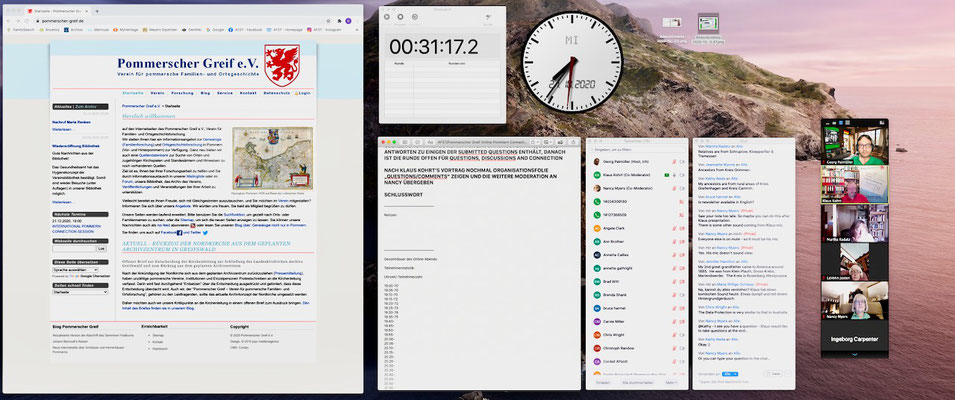Image resolution: width=955 pixels, height=400 pixels.
Task: Click the Facebook icon on the webpage
Action: [x=179, y=233]
